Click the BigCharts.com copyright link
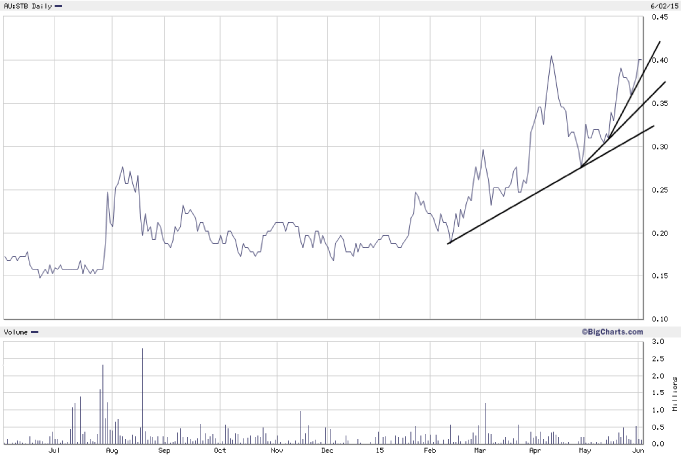Image resolution: width=681 pixels, height=457 pixels. (610, 331)
